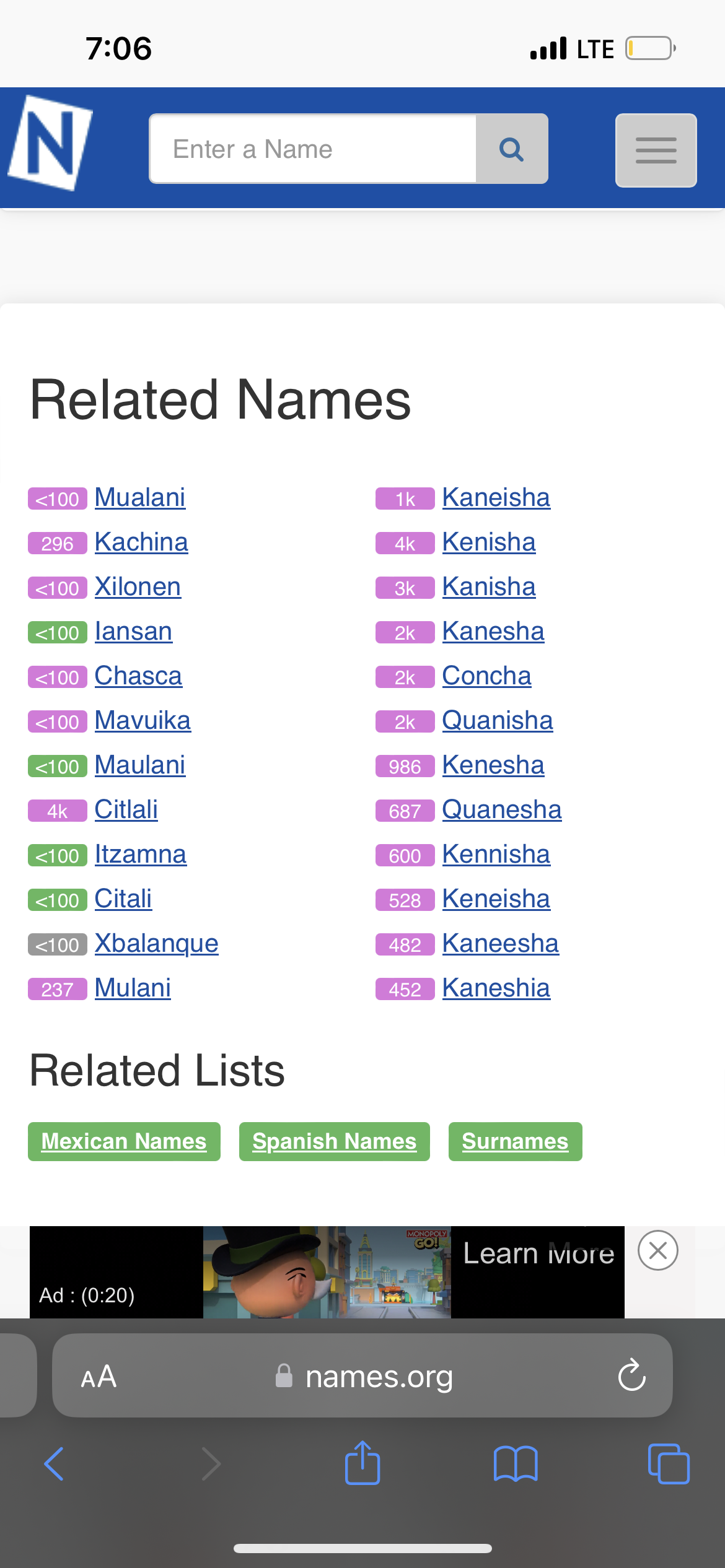Tap the lock icon in address bar
This screenshot has height=1568, width=725.
(284, 1376)
